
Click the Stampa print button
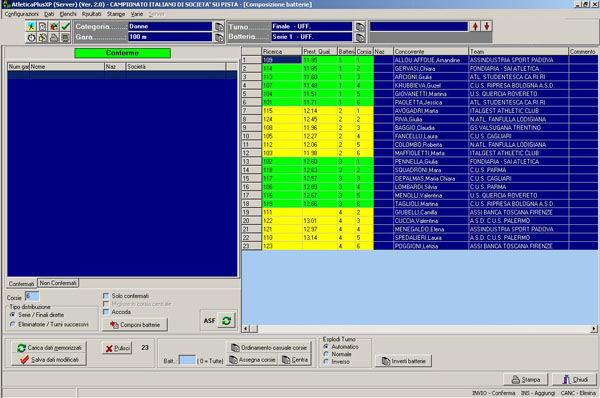[526, 380]
